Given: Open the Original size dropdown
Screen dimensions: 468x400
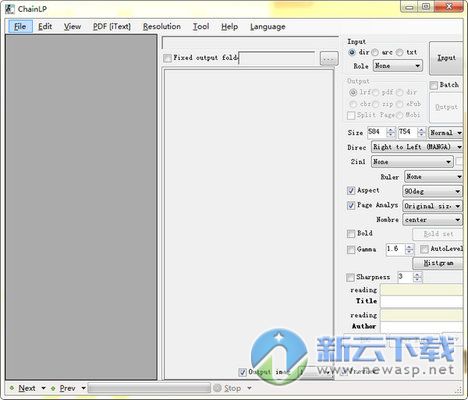Looking at the screenshot, I should click(432, 206).
